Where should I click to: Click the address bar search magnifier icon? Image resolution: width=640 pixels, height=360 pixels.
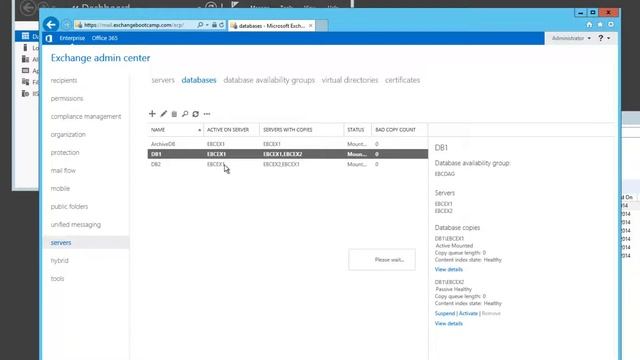click(200, 25)
